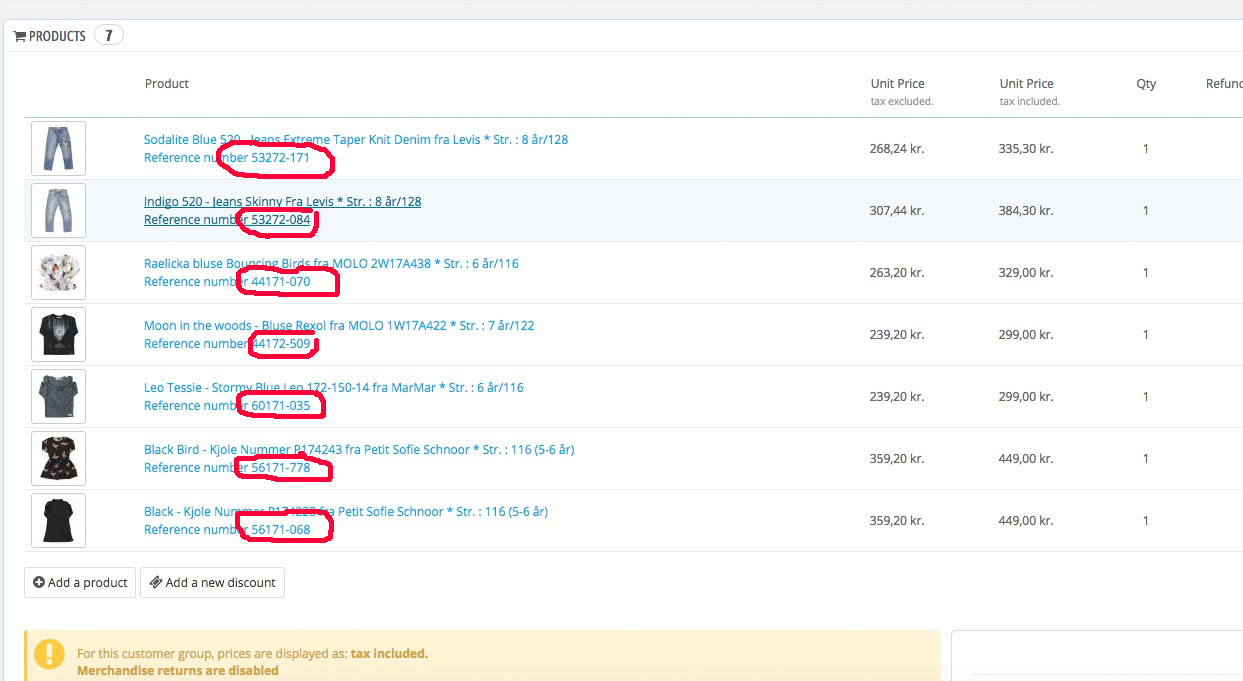Click the products count badge showing 7
Viewport: 1243px width, 681px height.
tap(109, 36)
